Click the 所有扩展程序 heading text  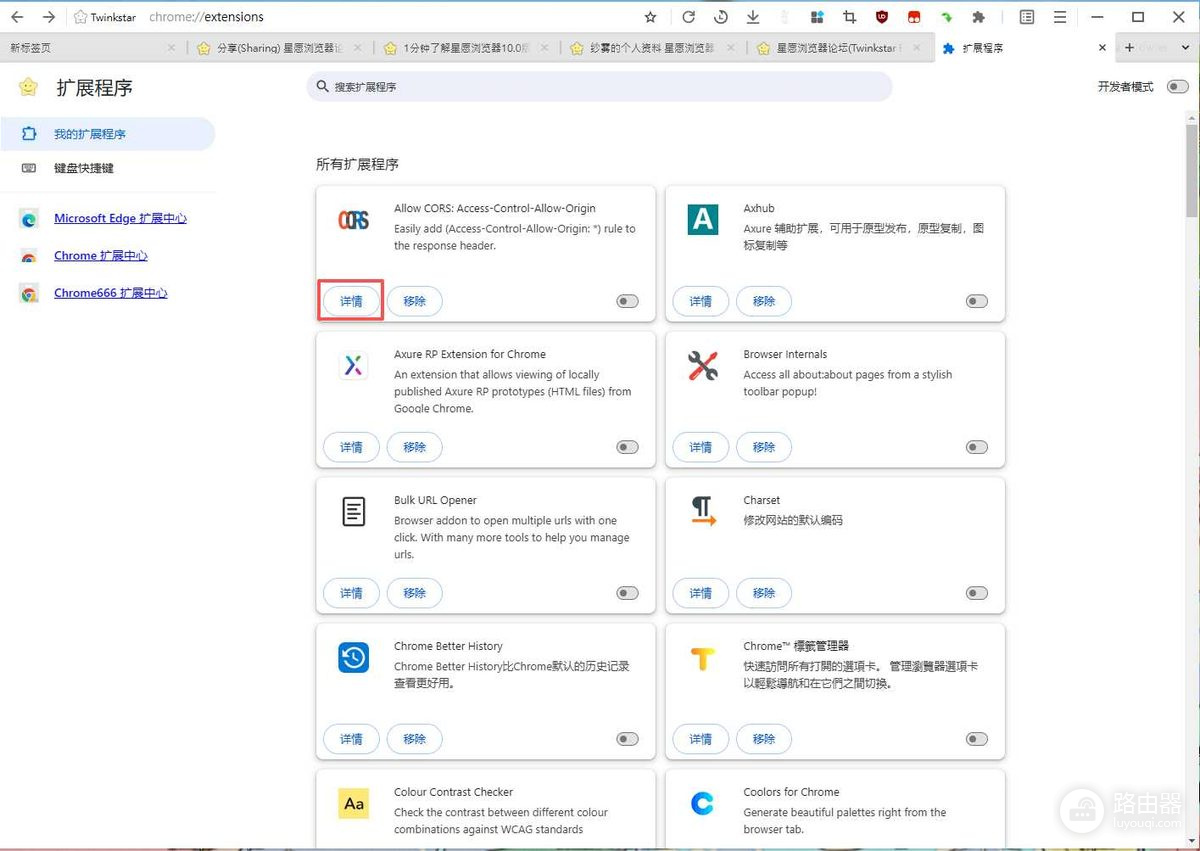click(x=357, y=164)
